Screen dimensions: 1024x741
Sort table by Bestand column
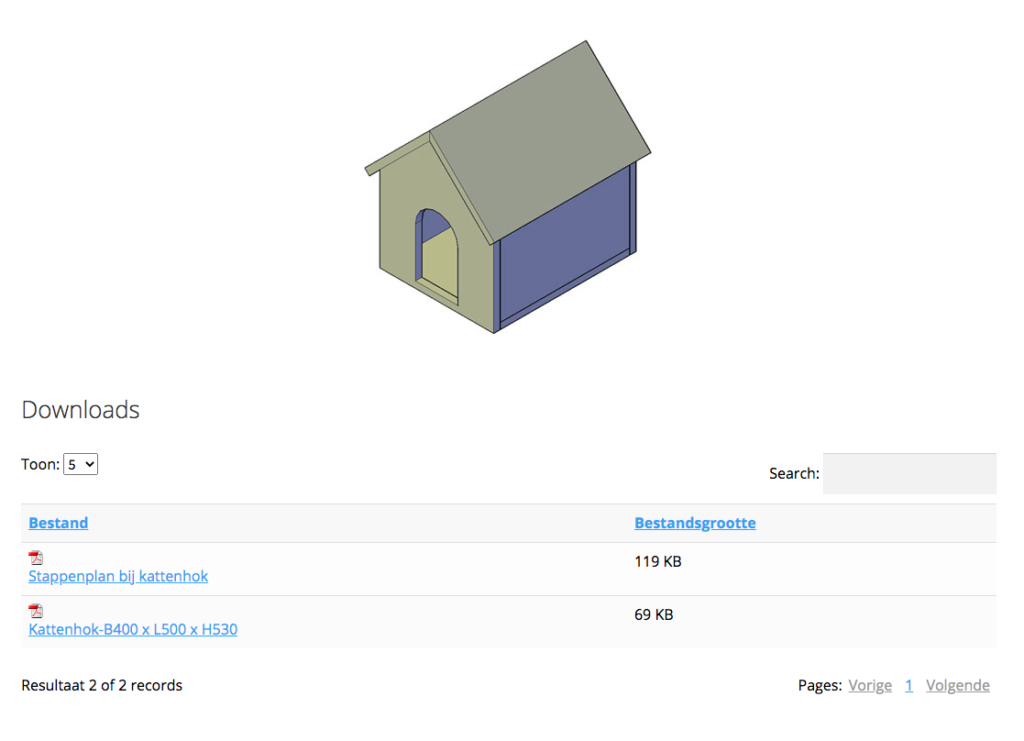(x=58, y=523)
